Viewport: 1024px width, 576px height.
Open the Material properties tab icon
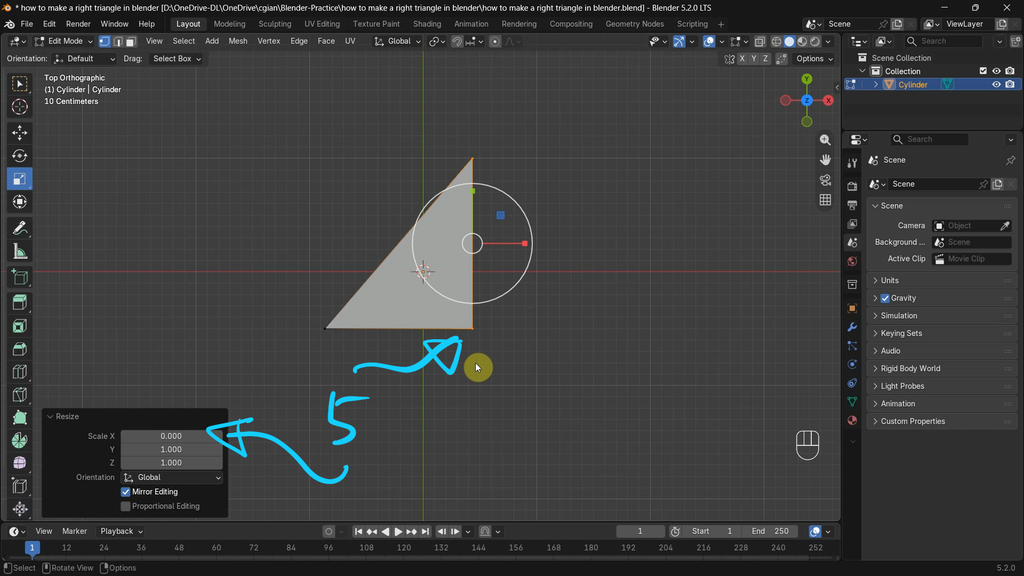[852, 420]
